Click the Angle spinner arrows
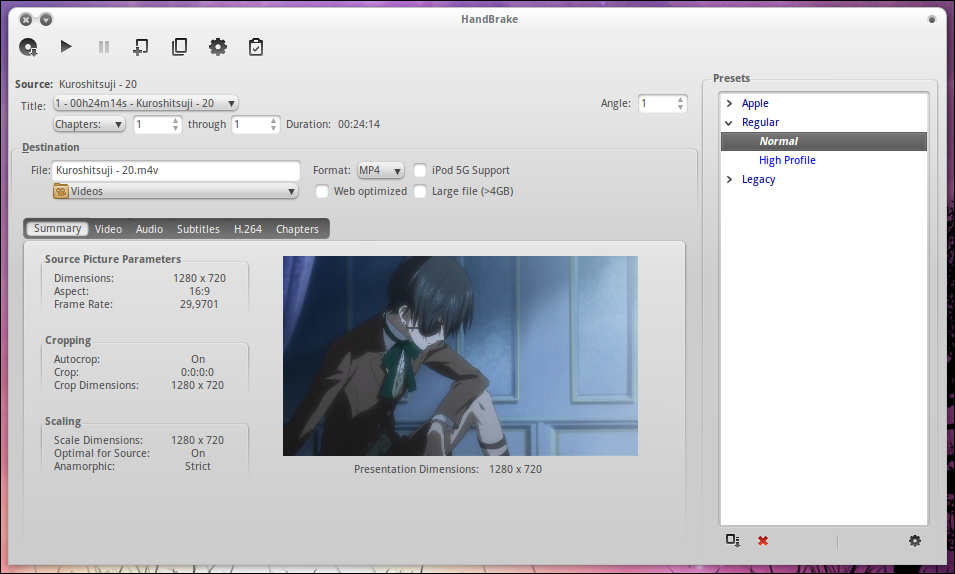The height and width of the screenshot is (574, 955). click(x=680, y=104)
